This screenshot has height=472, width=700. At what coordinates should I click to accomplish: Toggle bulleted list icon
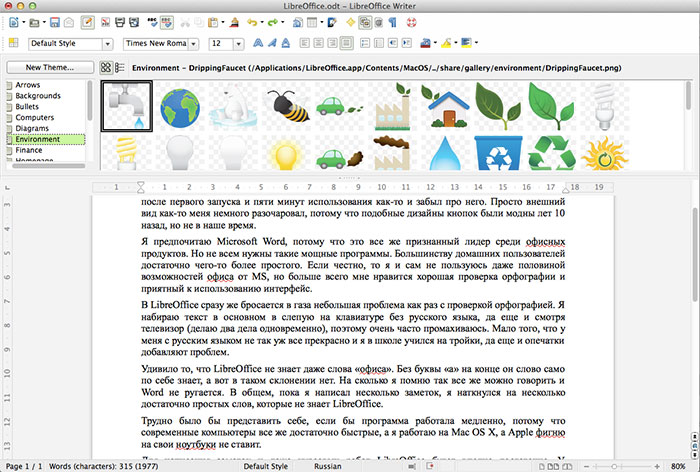click(x=379, y=43)
